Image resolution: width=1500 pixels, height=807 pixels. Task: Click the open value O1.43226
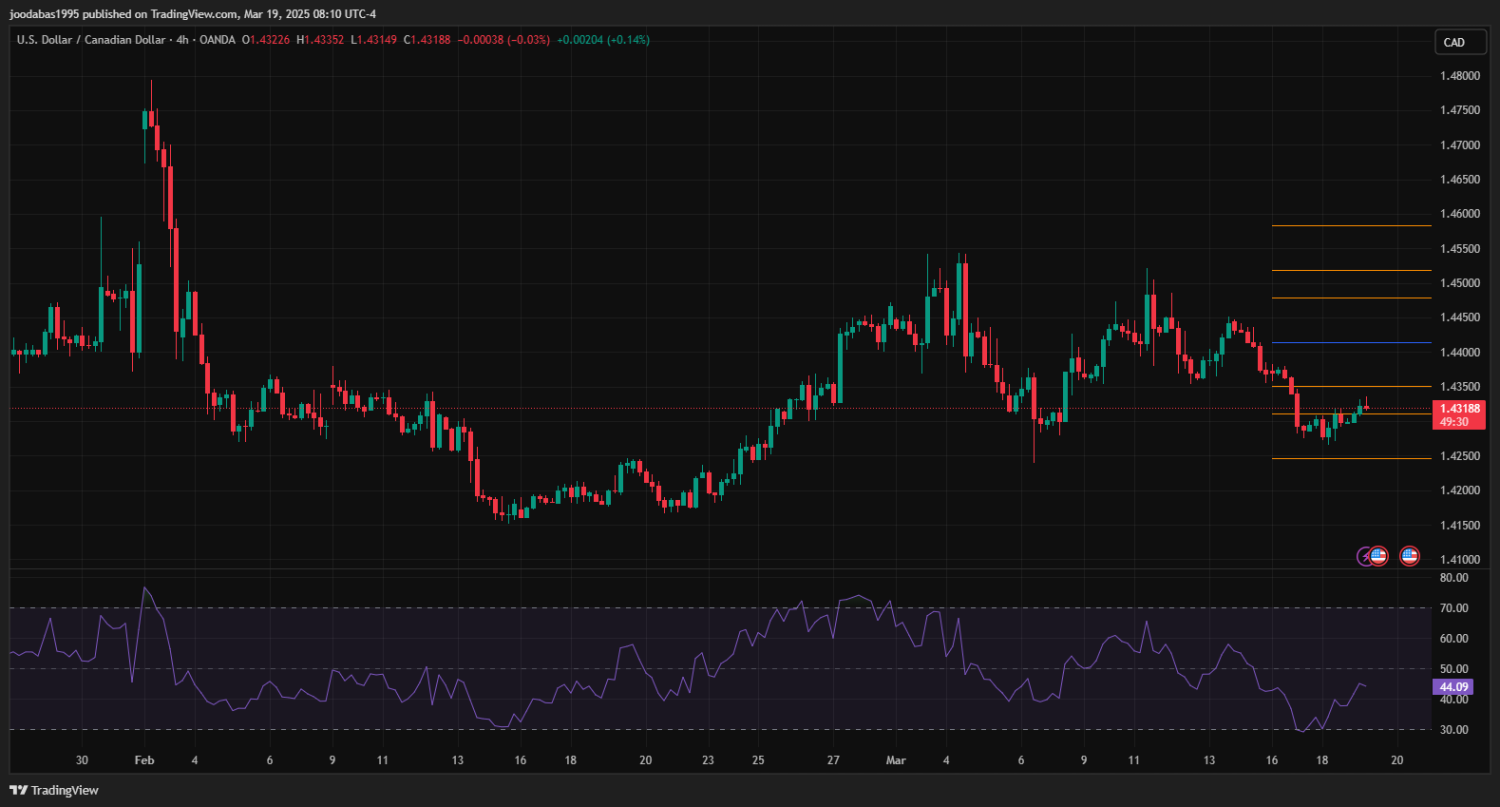point(264,40)
